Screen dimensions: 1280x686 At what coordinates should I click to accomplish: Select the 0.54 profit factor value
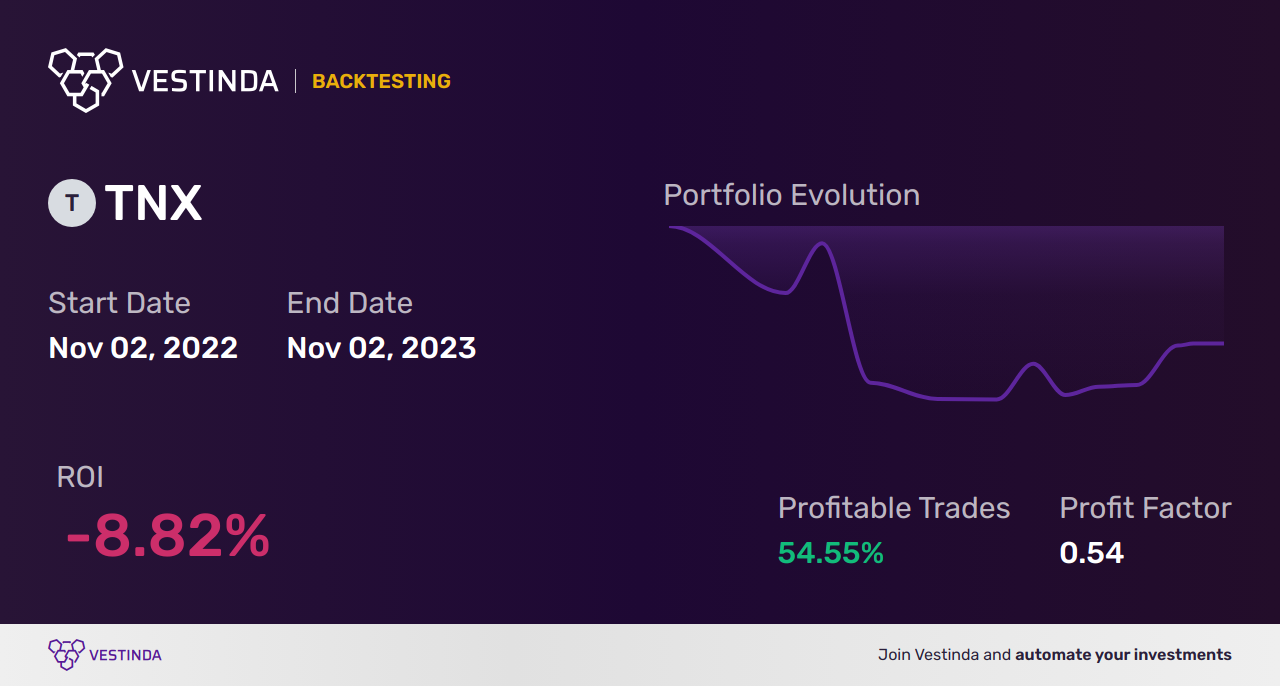pos(1091,553)
